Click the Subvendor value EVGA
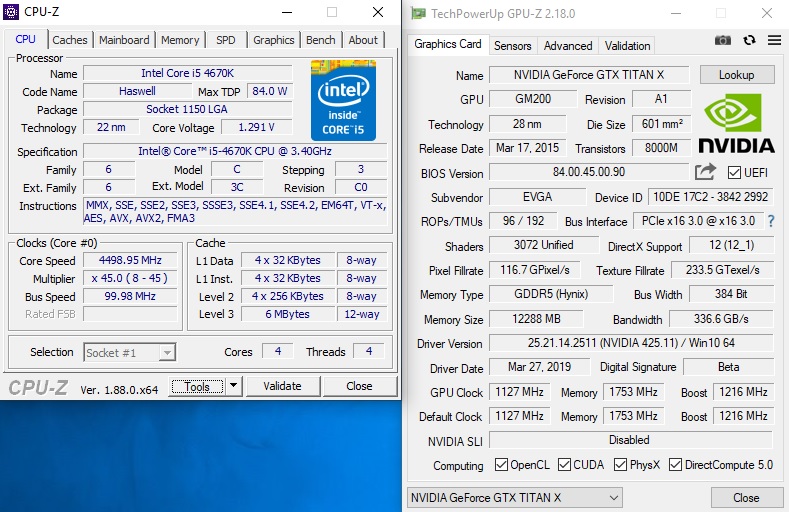 point(537,197)
